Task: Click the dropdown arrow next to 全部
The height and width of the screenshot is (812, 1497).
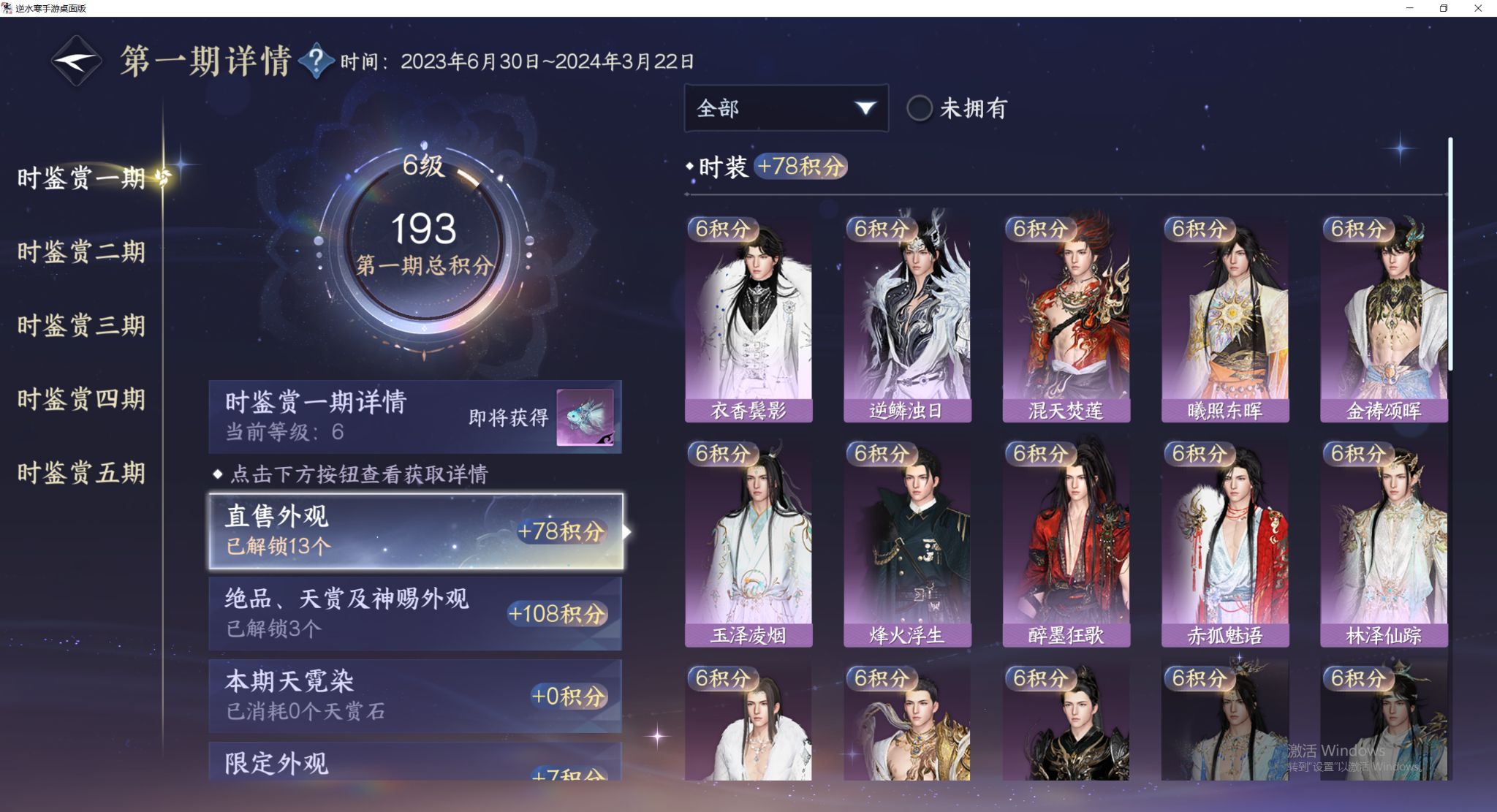Action: click(x=865, y=108)
